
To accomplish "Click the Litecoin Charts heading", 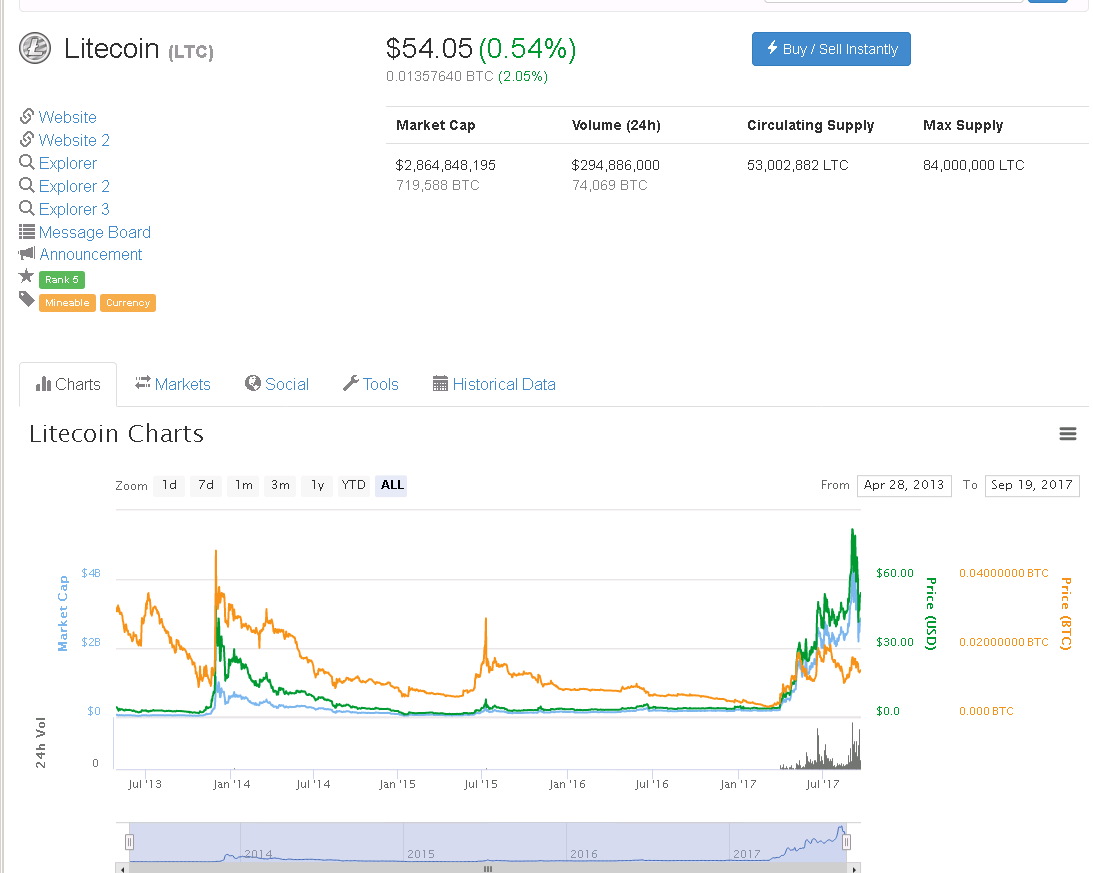I will (x=116, y=434).
